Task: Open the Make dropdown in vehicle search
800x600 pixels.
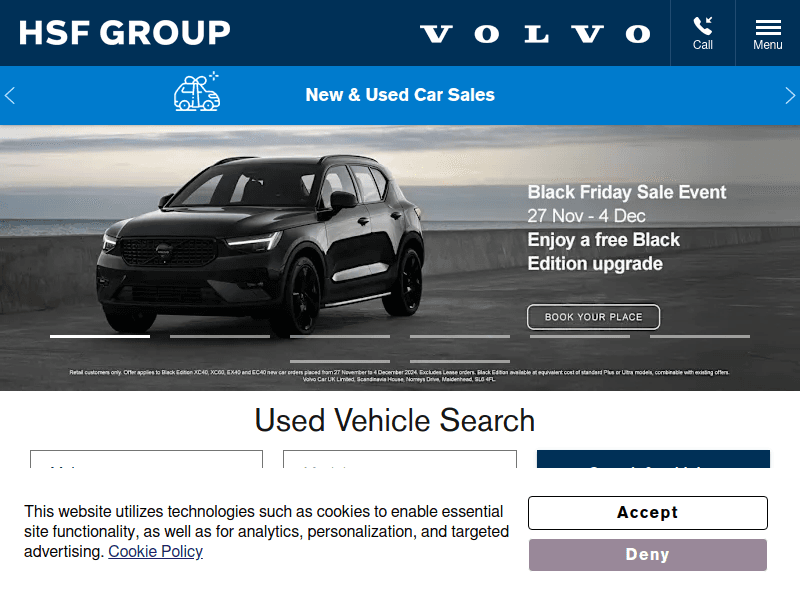Action: (146, 459)
